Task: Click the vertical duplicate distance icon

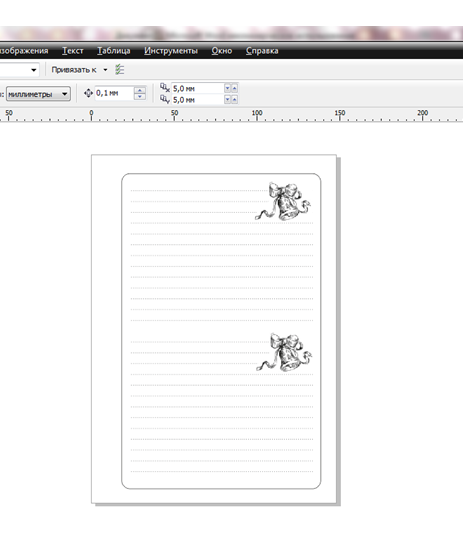Action: click(165, 100)
